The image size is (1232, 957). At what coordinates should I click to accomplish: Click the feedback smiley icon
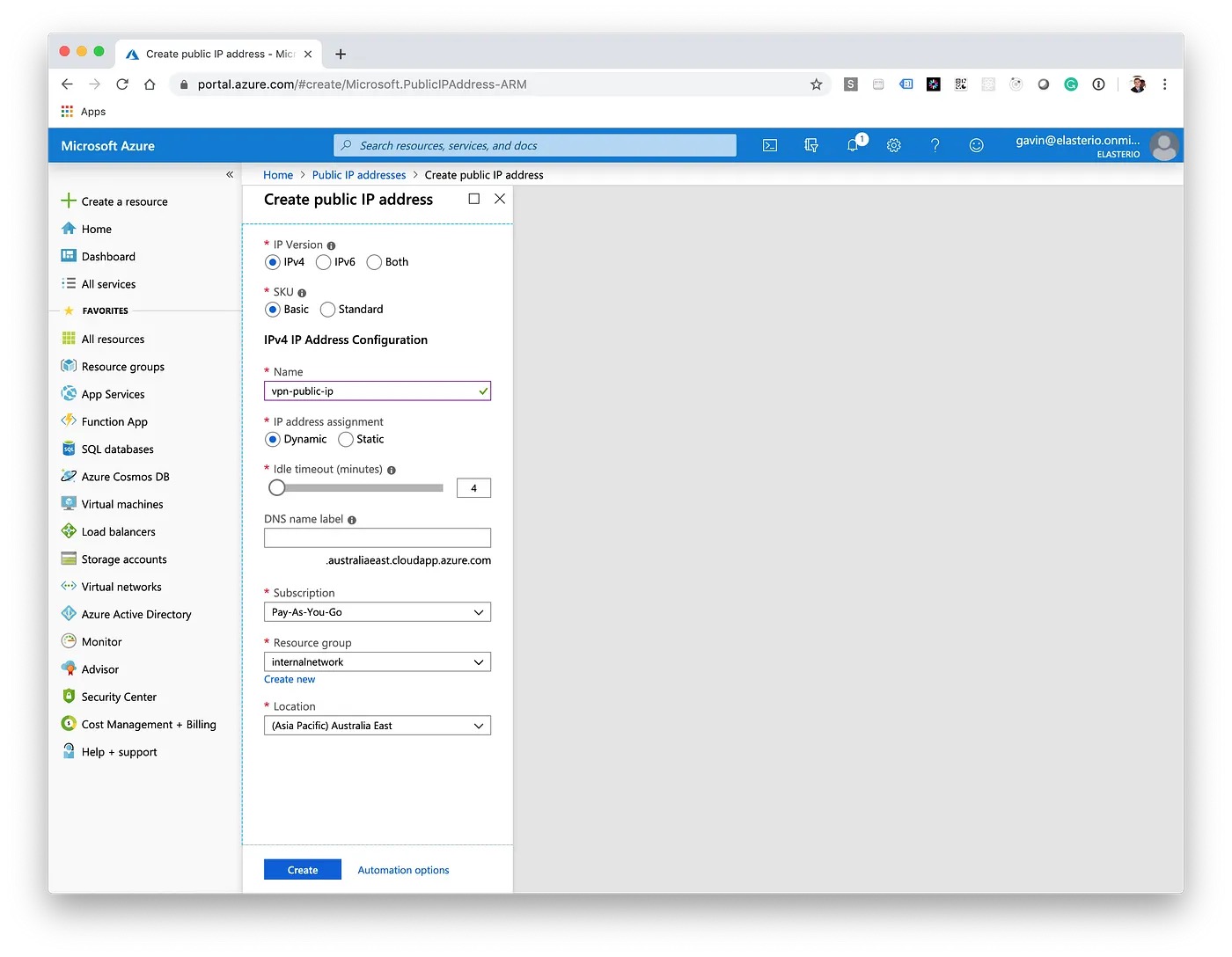coord(977,145)
